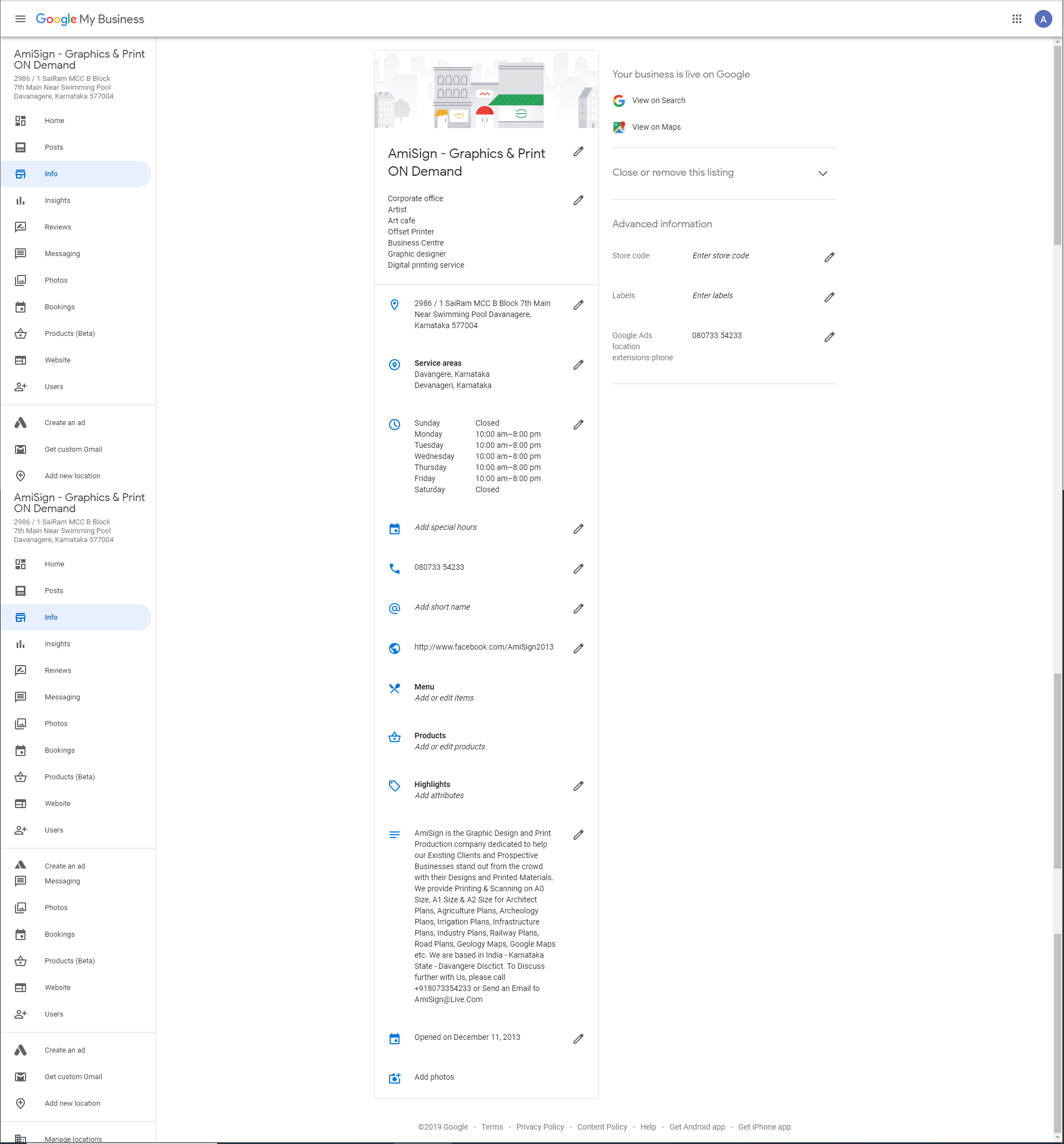Click the Enter store code field
This screenshot has height=1144, width=1064.
(x=720, y=256)
